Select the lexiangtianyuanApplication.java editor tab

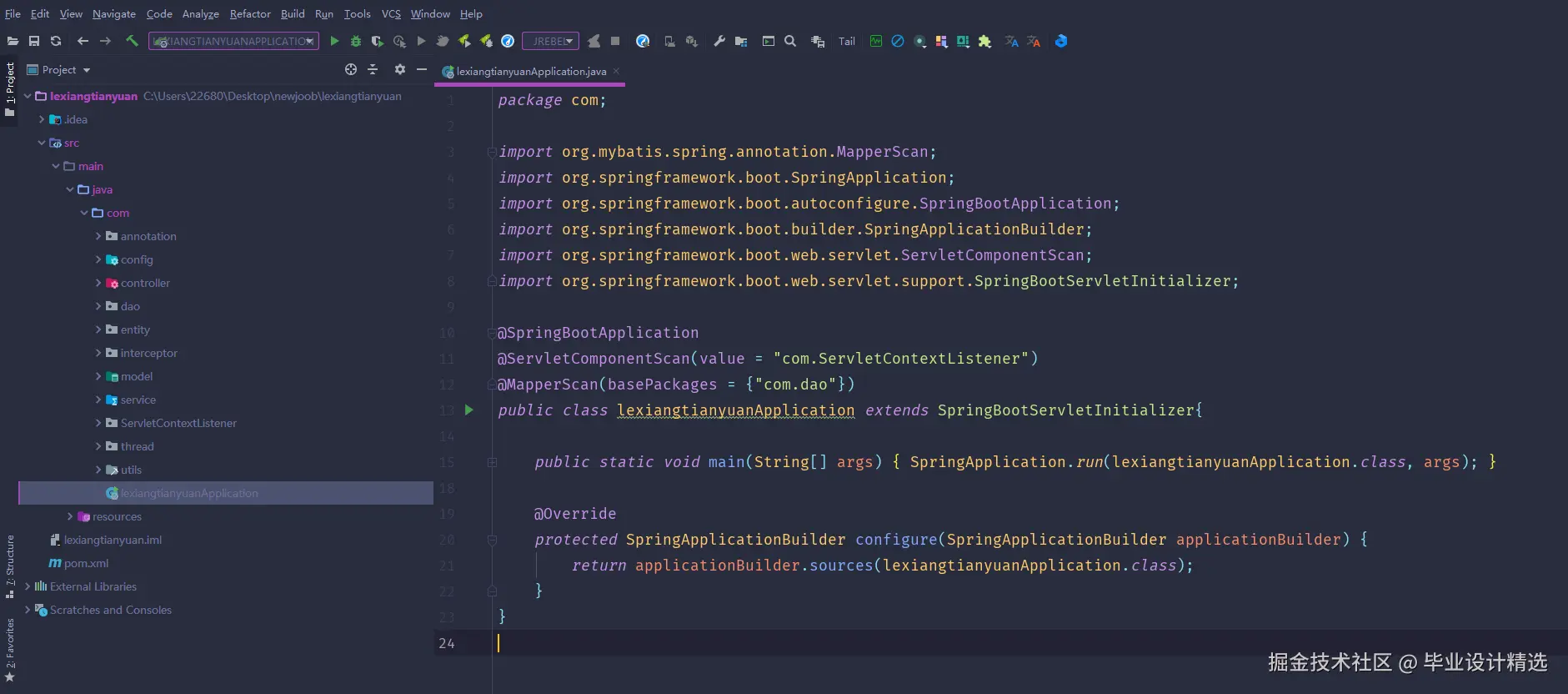coord(531,72)
